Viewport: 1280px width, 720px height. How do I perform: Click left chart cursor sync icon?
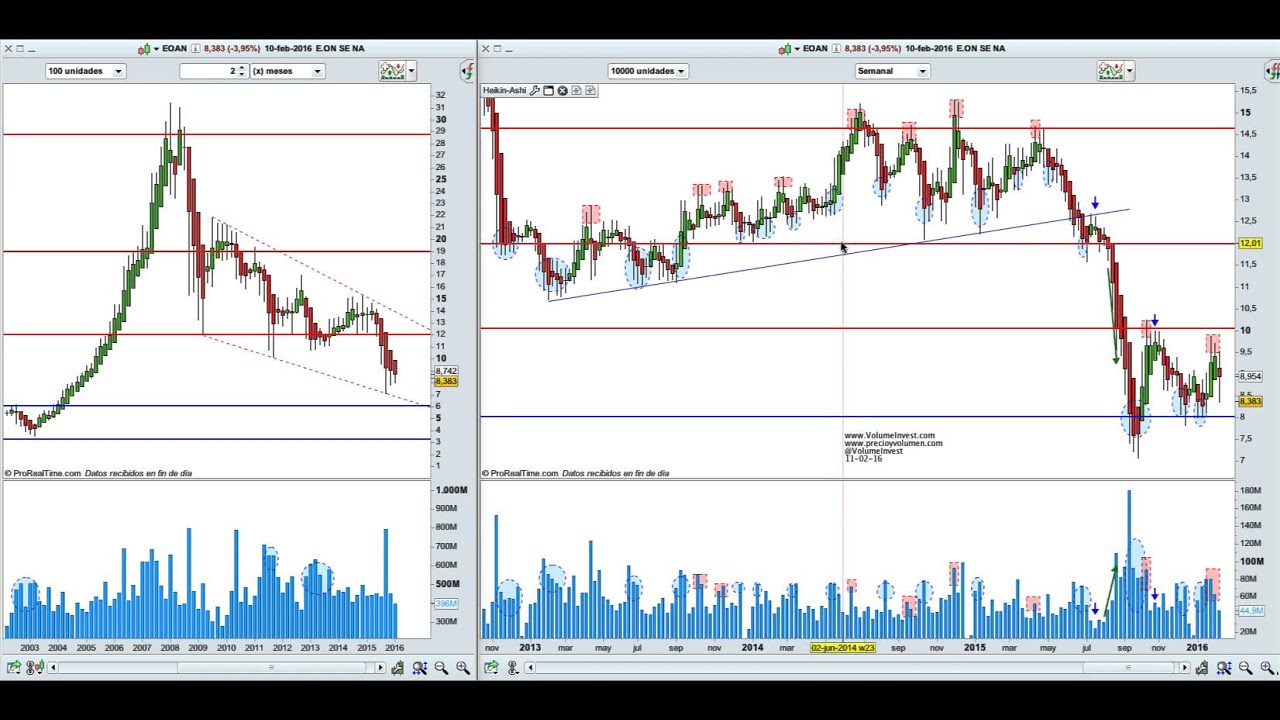(34, 668)
